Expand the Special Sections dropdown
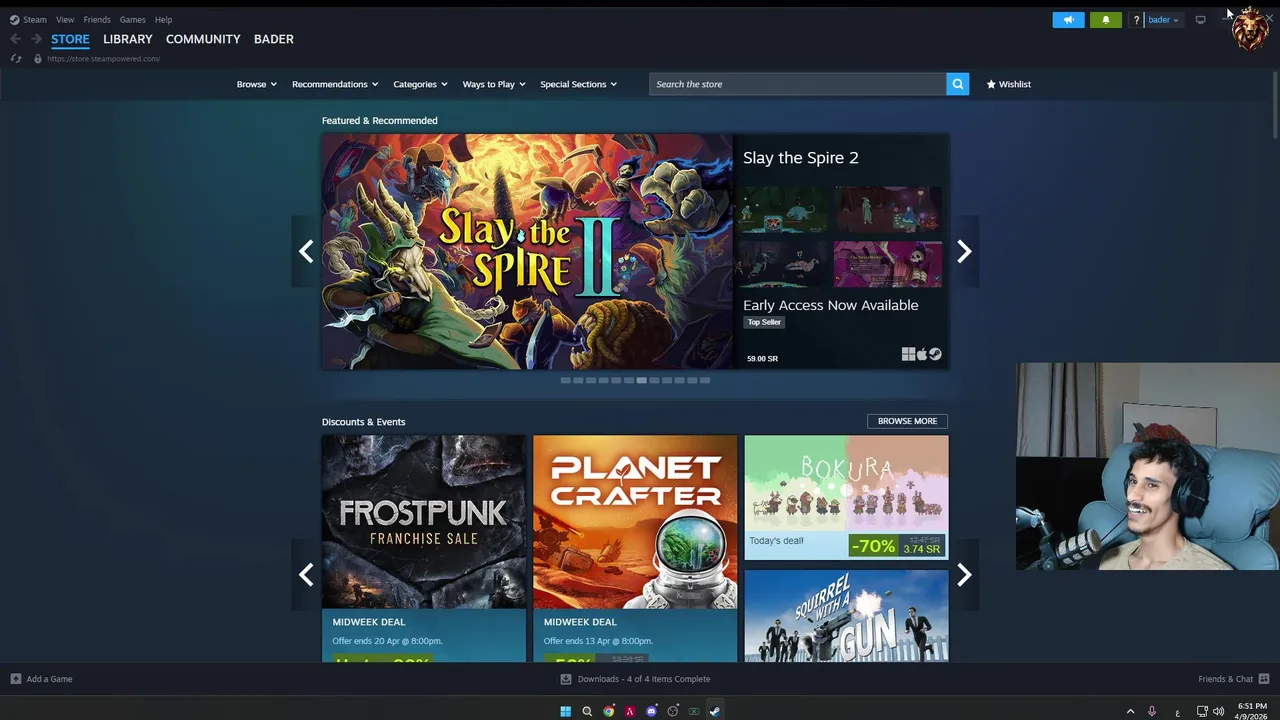Viewport: 1280px width, 720px height. pos(579,84)
